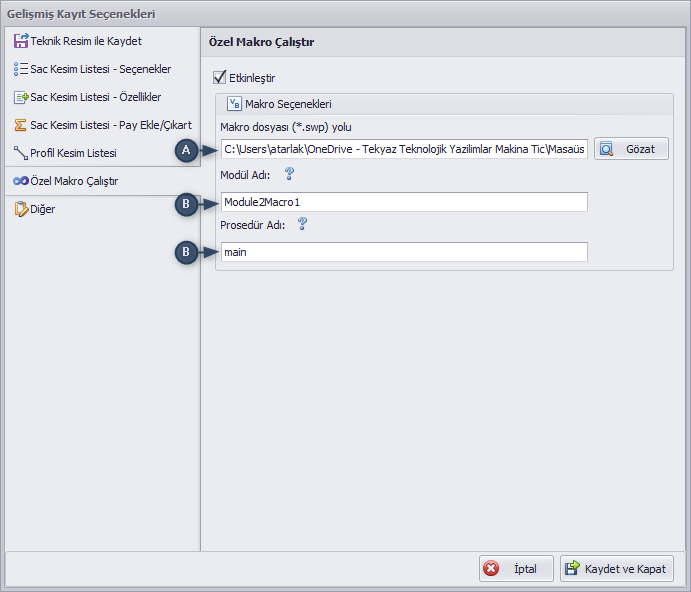Click the Sac Kesim Listesi - Özellikler icon
The height and width of the screenshot is (592, 691).
point(21,97)
